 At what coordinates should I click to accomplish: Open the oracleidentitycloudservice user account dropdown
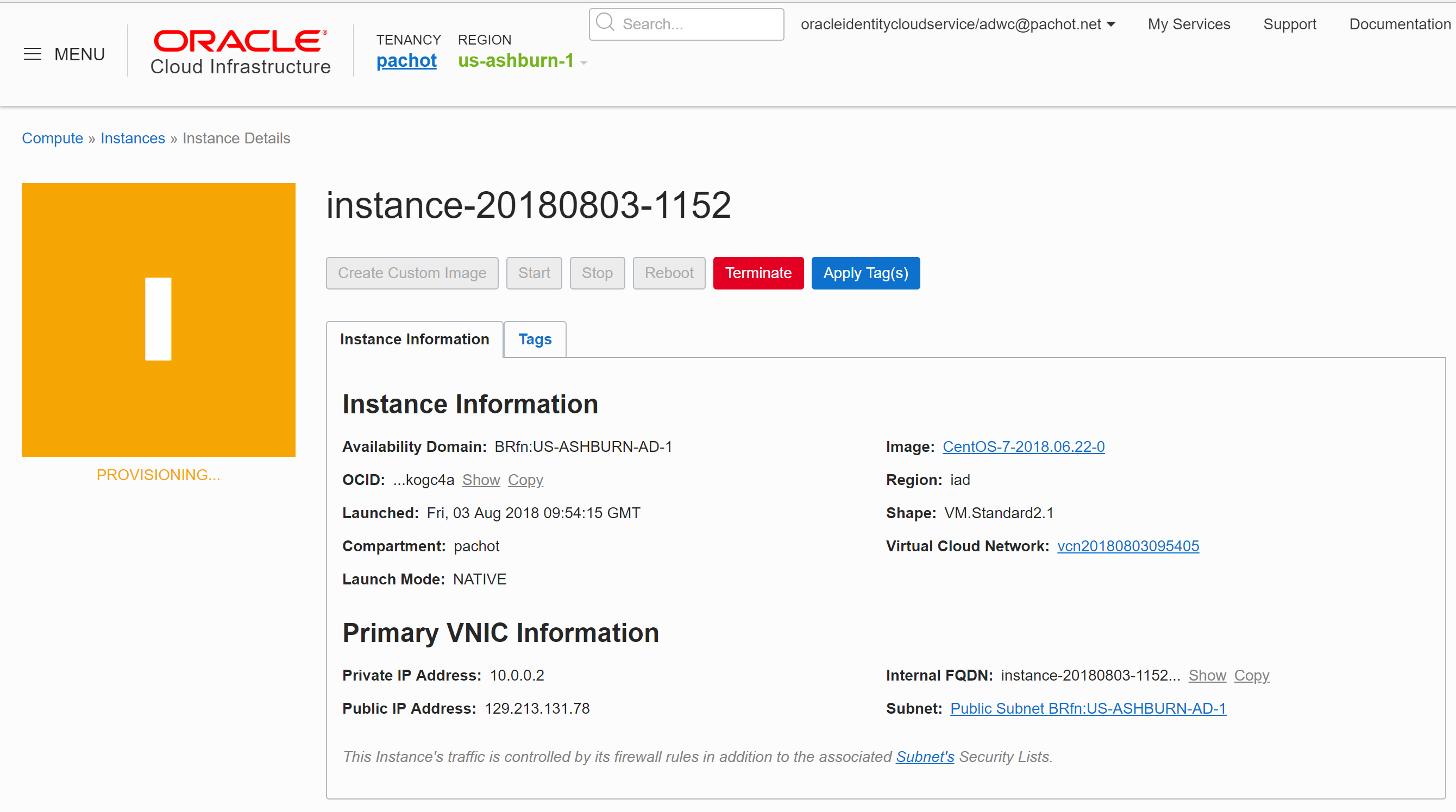pyautogui.click(x=958, y=24)
